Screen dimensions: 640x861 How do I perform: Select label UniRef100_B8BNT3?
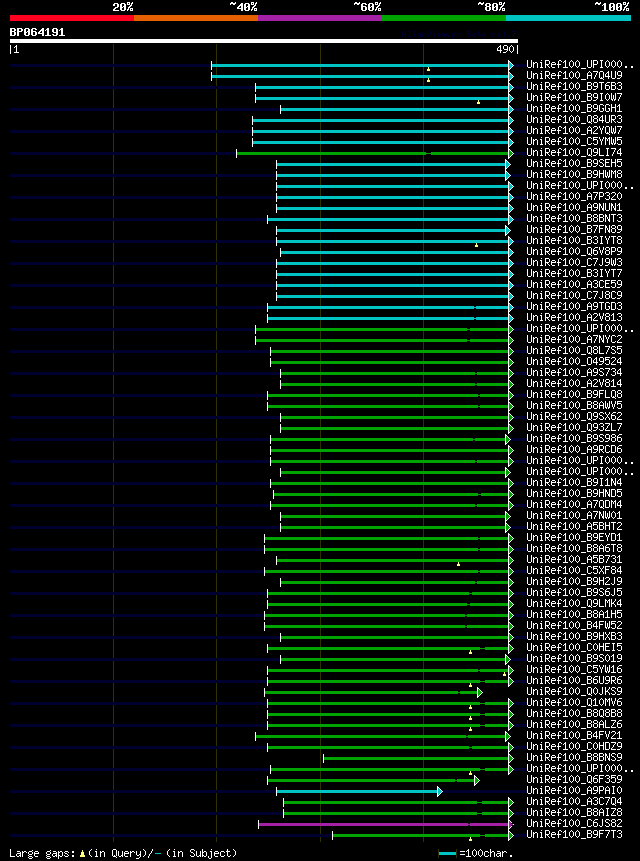(x=574, y=219)
